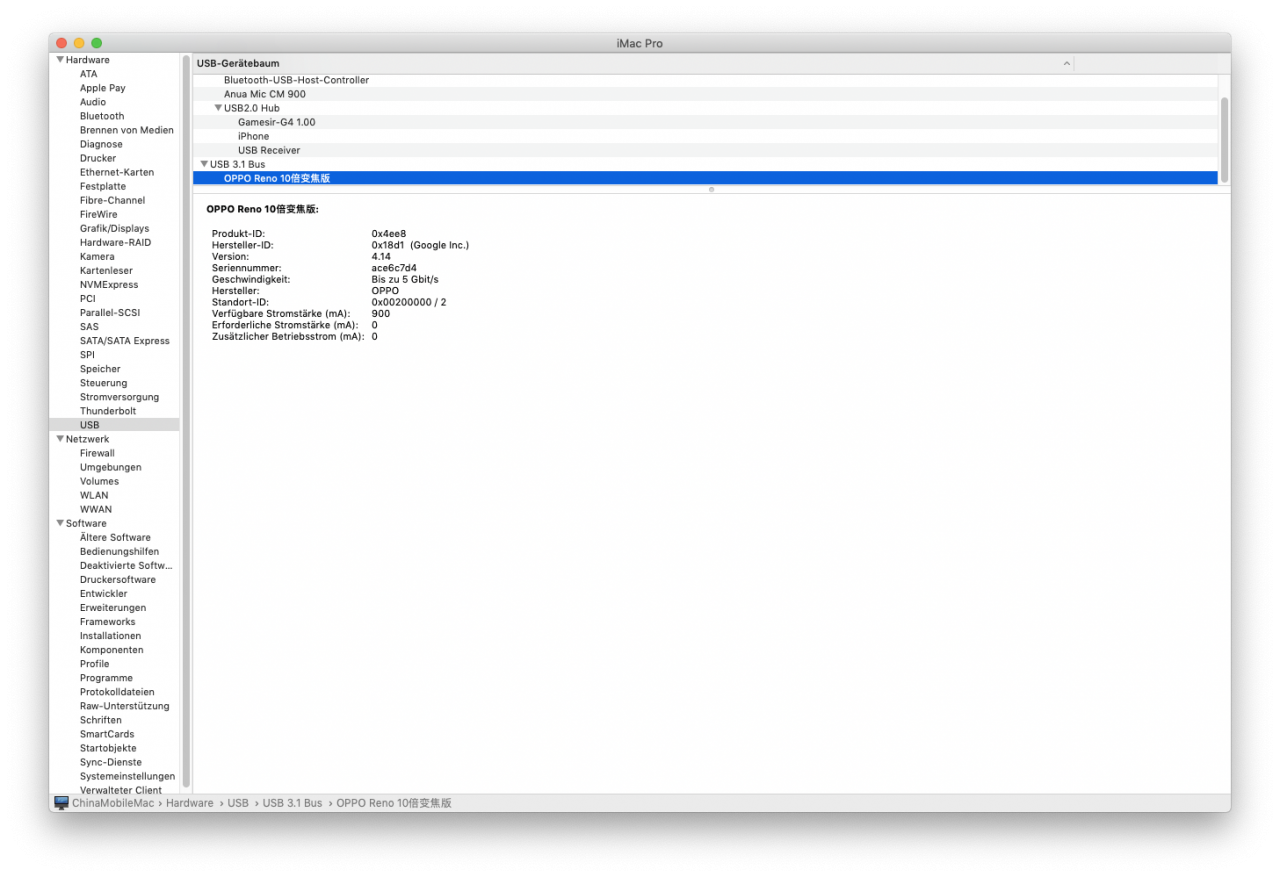Viewport: 1280px width, 877px height.
Task: Select Fibre-Channel in the sidebar
Action: pyautogui.click(x=112, y=200)
